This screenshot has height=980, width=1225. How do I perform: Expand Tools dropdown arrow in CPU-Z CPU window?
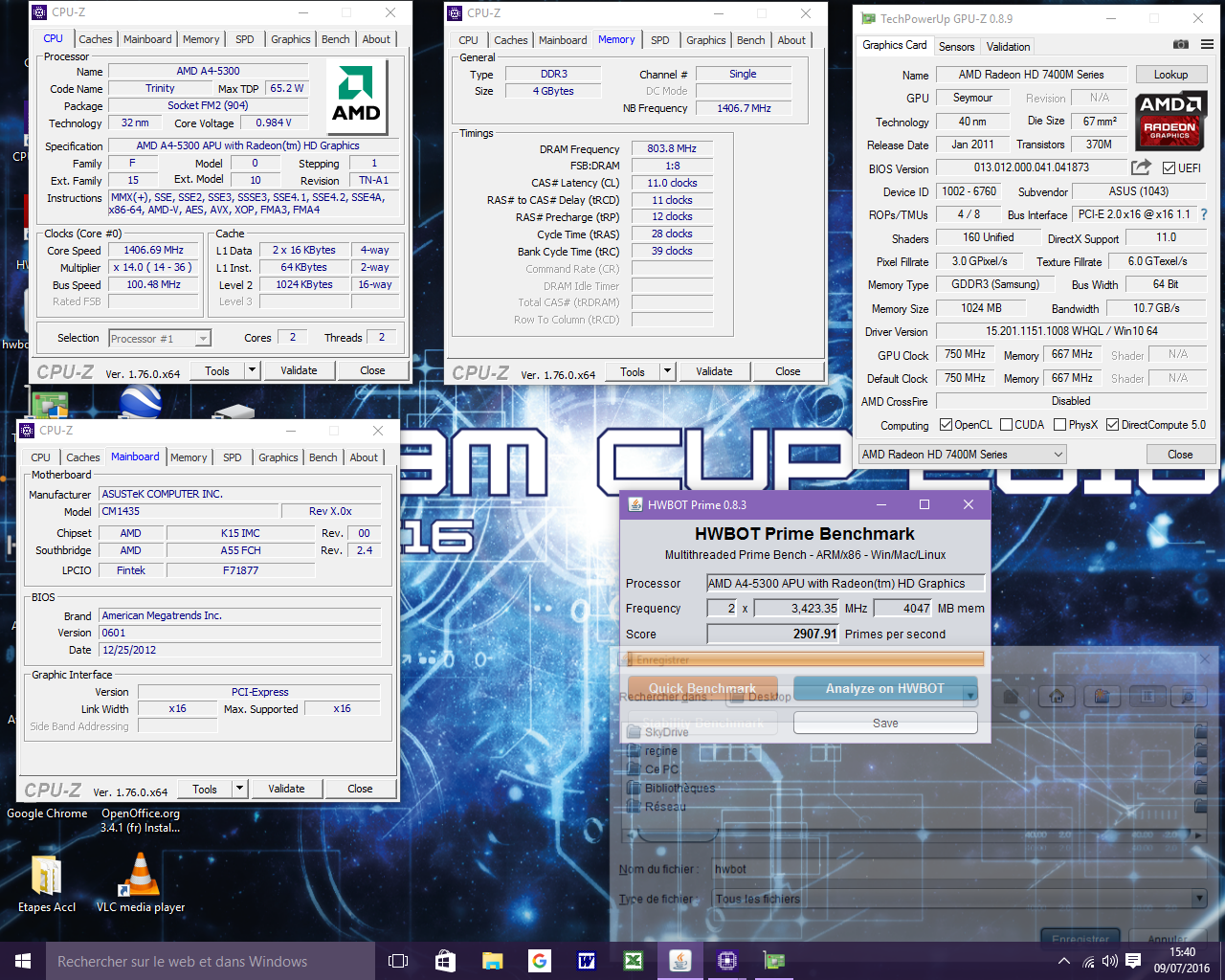[x=252, y=370]
